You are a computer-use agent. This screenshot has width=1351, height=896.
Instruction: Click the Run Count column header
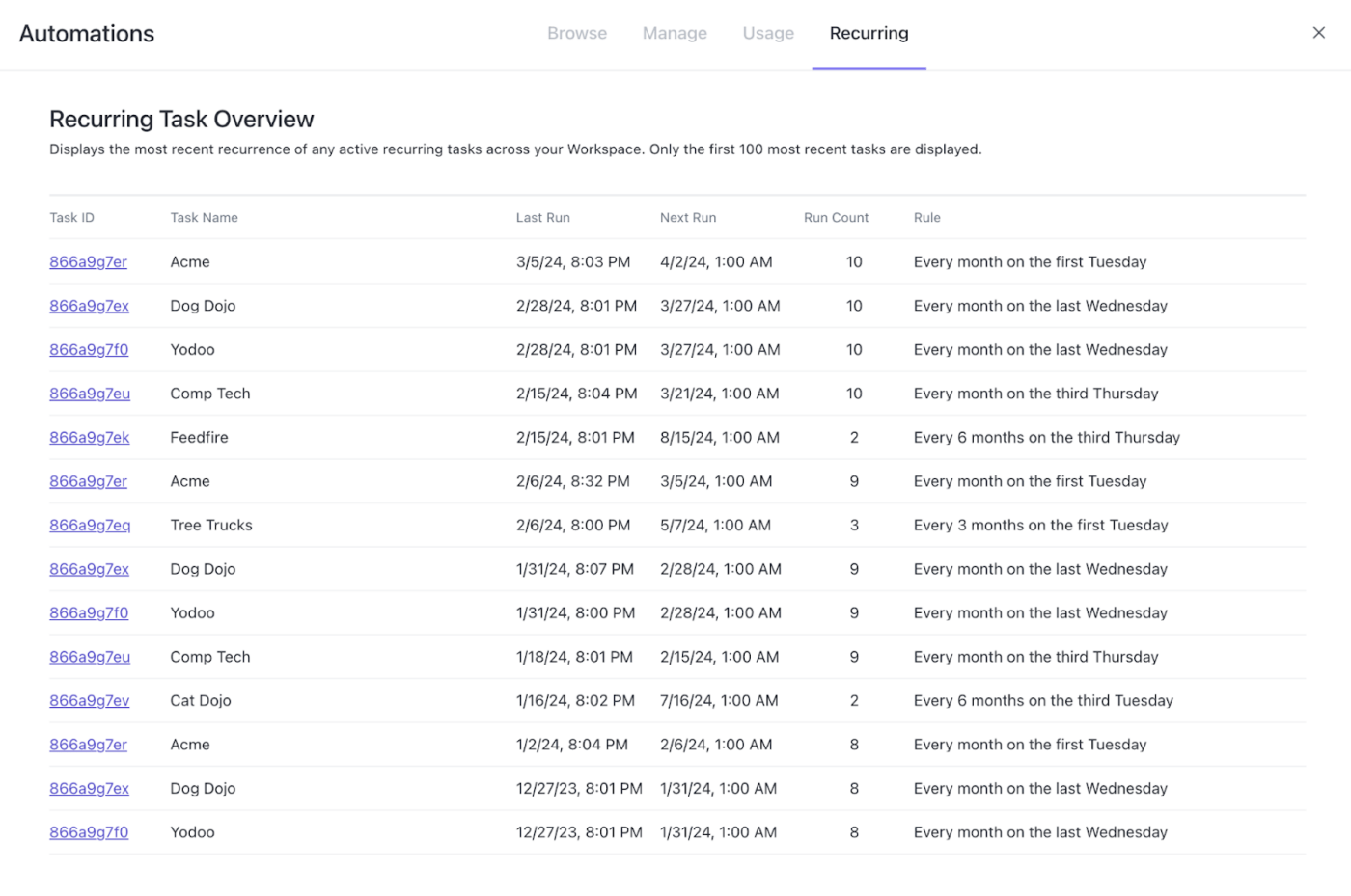pos(836,218)
